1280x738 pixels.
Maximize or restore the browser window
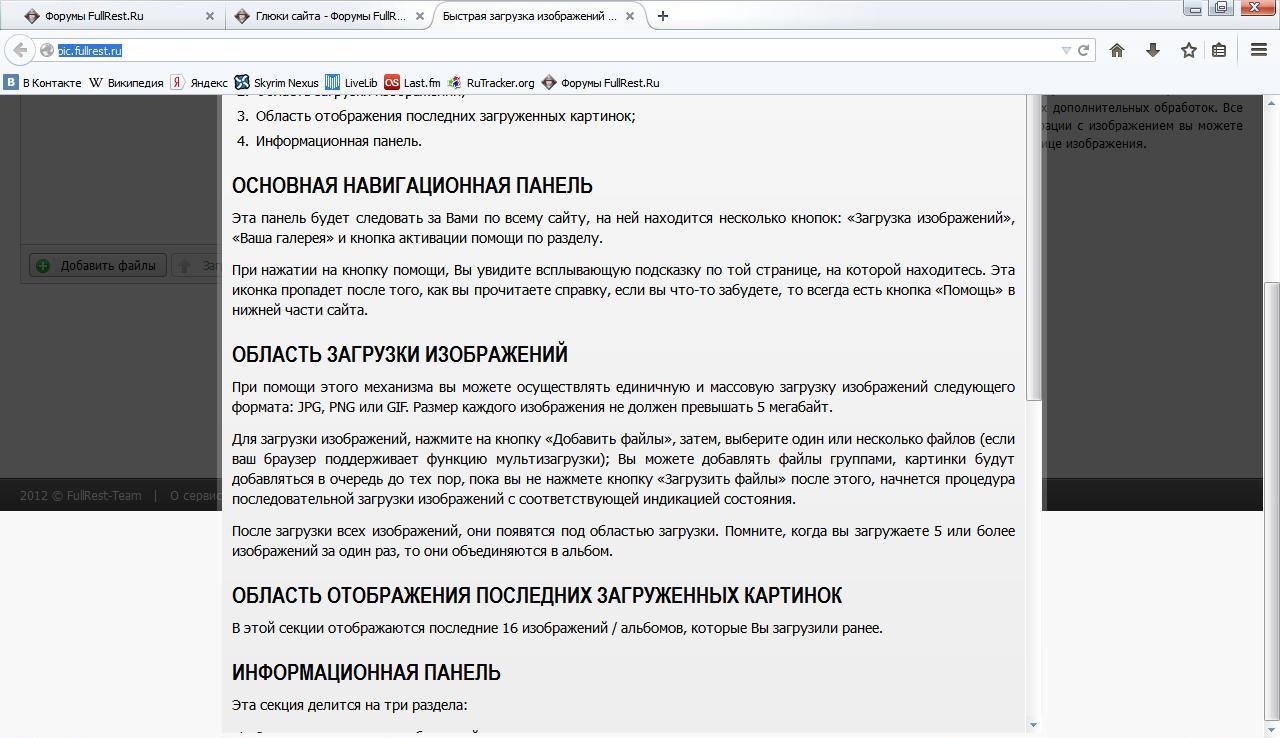1221,9
